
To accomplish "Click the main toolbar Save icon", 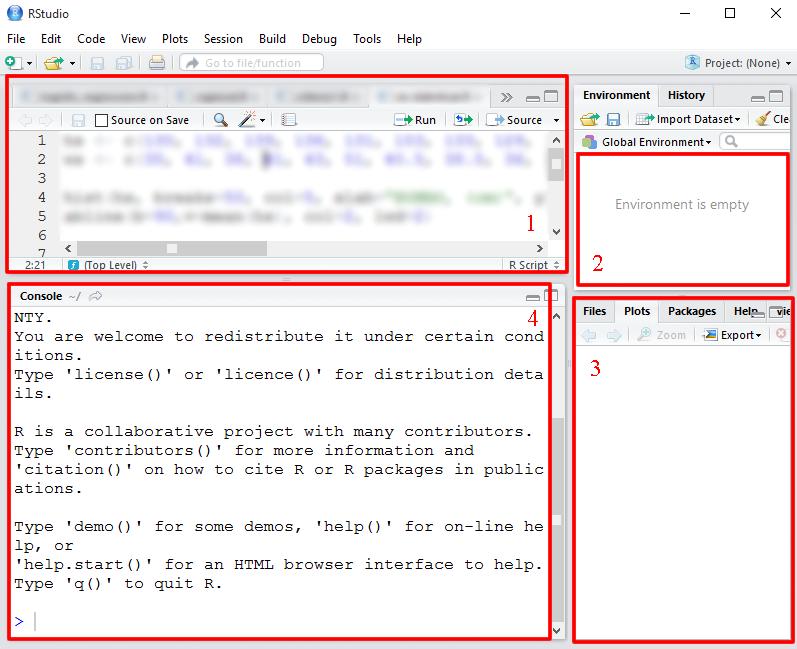I will 97,63.
